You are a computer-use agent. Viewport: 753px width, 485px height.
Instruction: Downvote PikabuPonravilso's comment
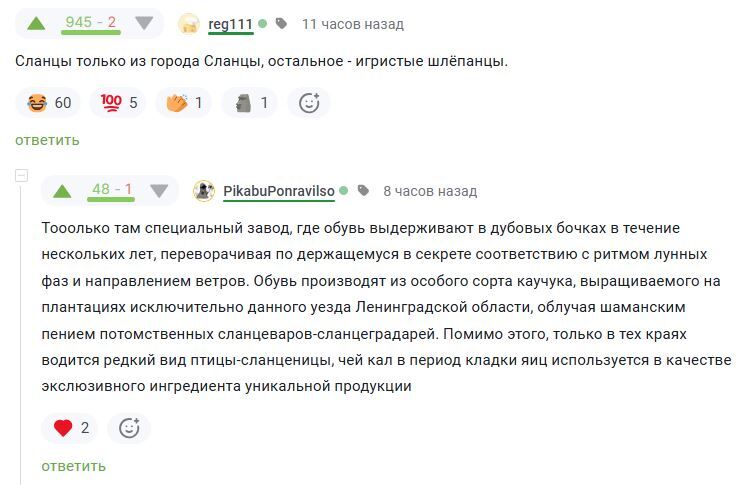coord(159,191)
